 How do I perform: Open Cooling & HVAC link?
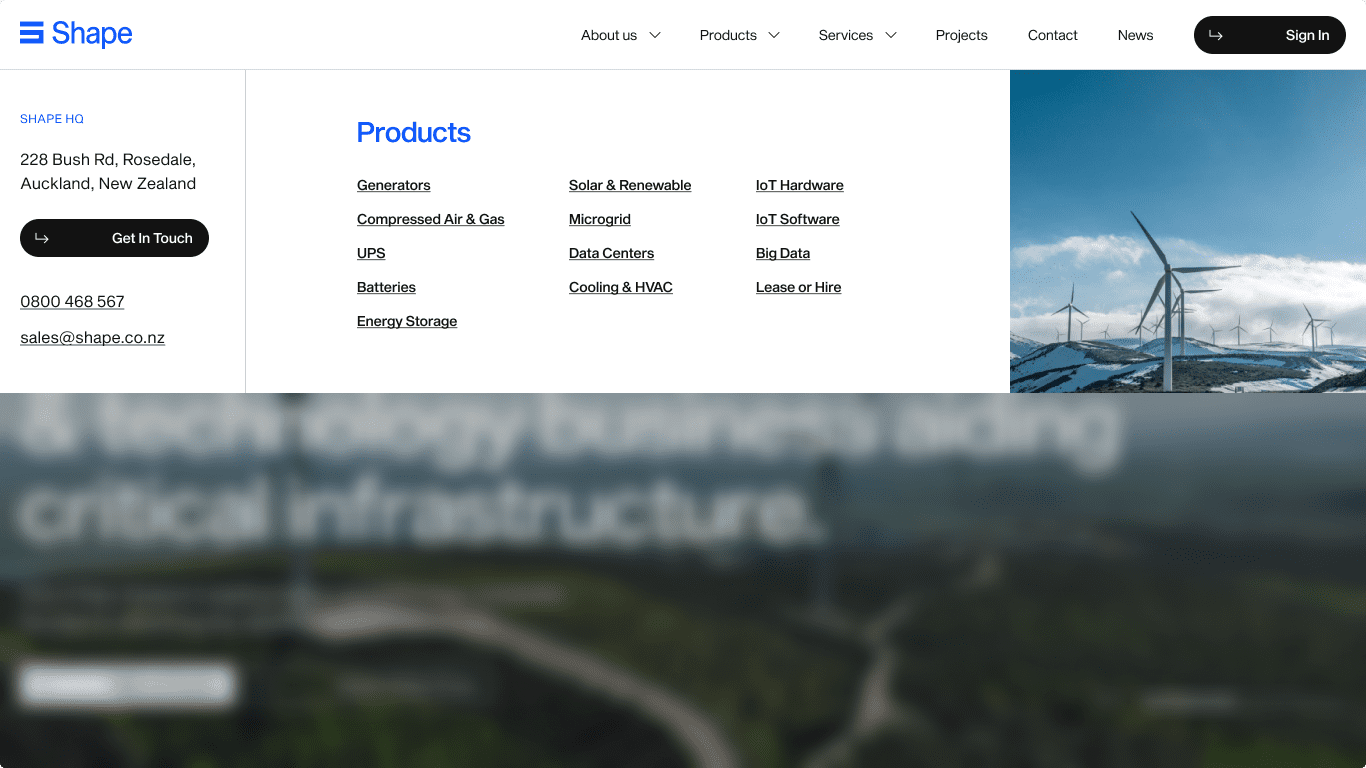pos(621,287)
